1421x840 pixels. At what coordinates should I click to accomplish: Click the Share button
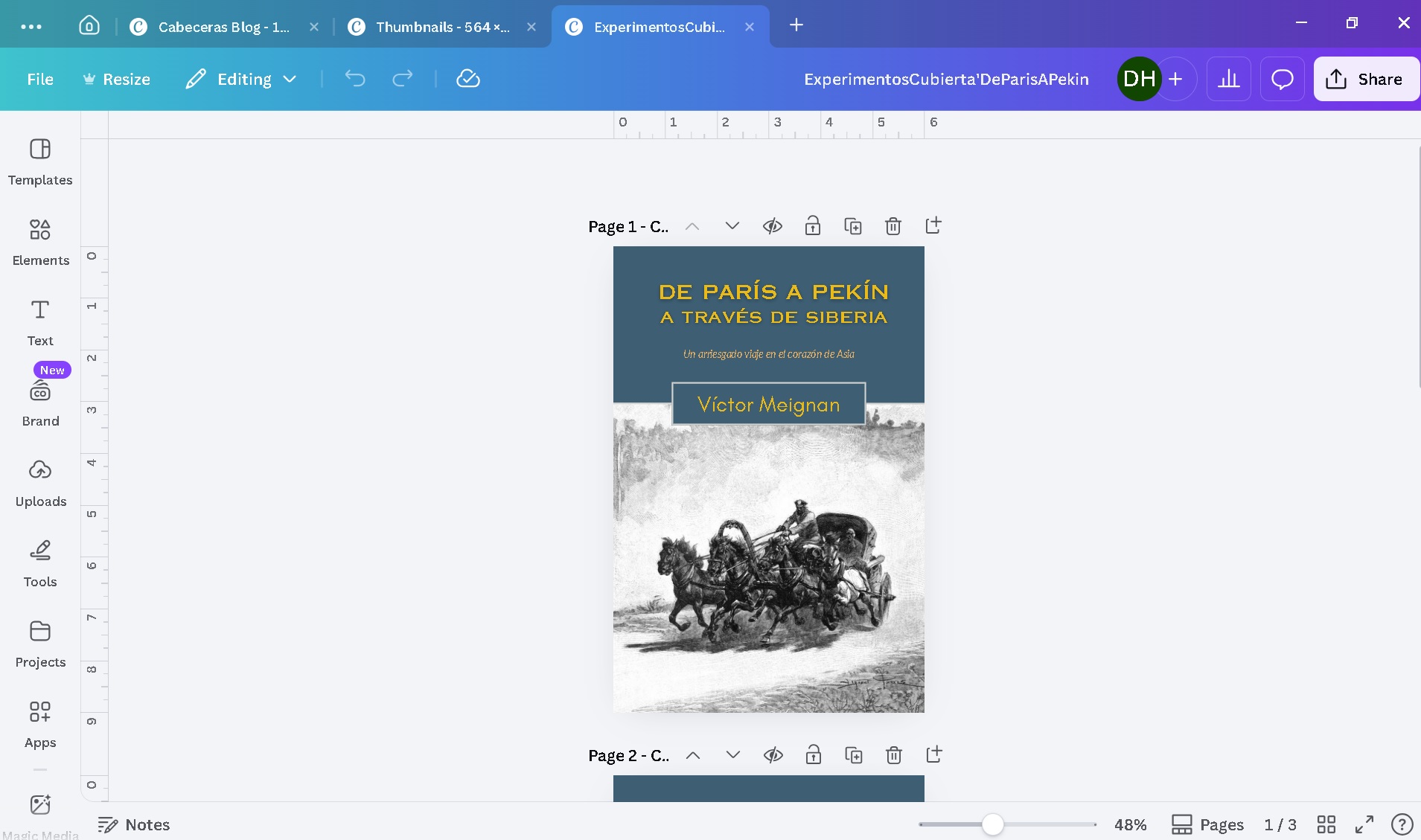[x=1366, y=79]
